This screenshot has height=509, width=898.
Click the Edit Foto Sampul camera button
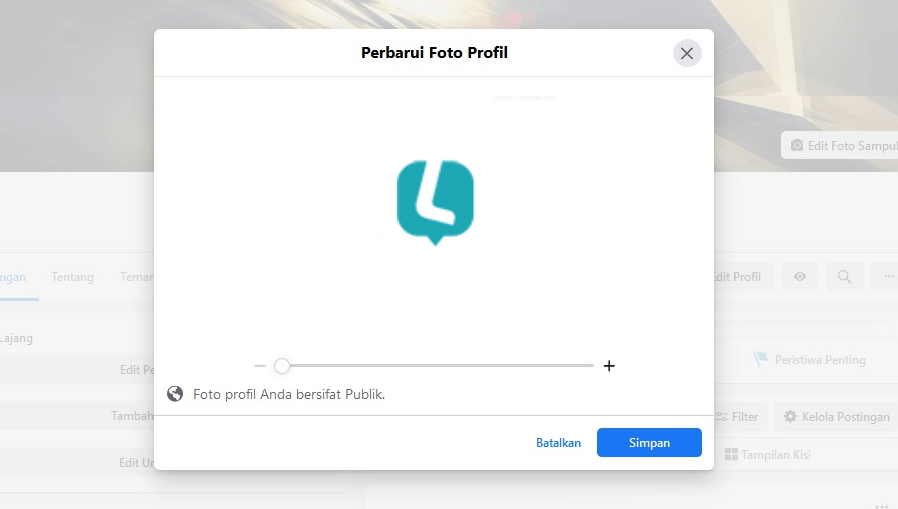[840, 145]
